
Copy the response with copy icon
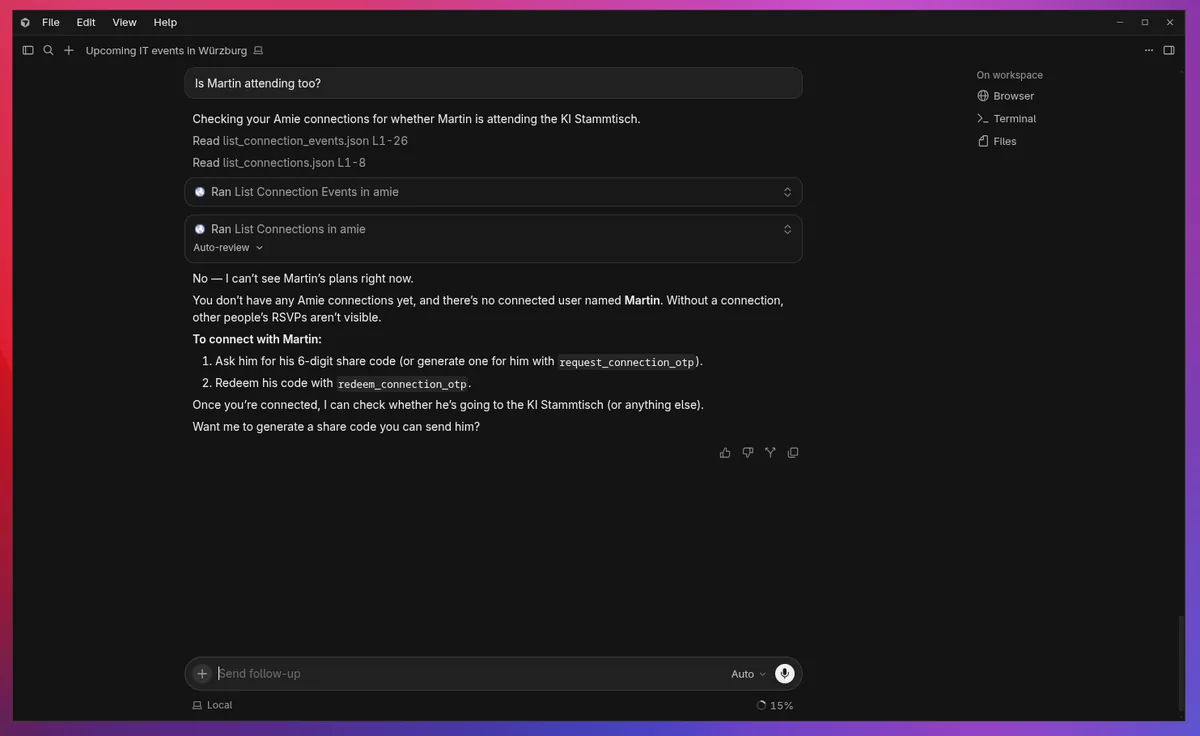793,453
